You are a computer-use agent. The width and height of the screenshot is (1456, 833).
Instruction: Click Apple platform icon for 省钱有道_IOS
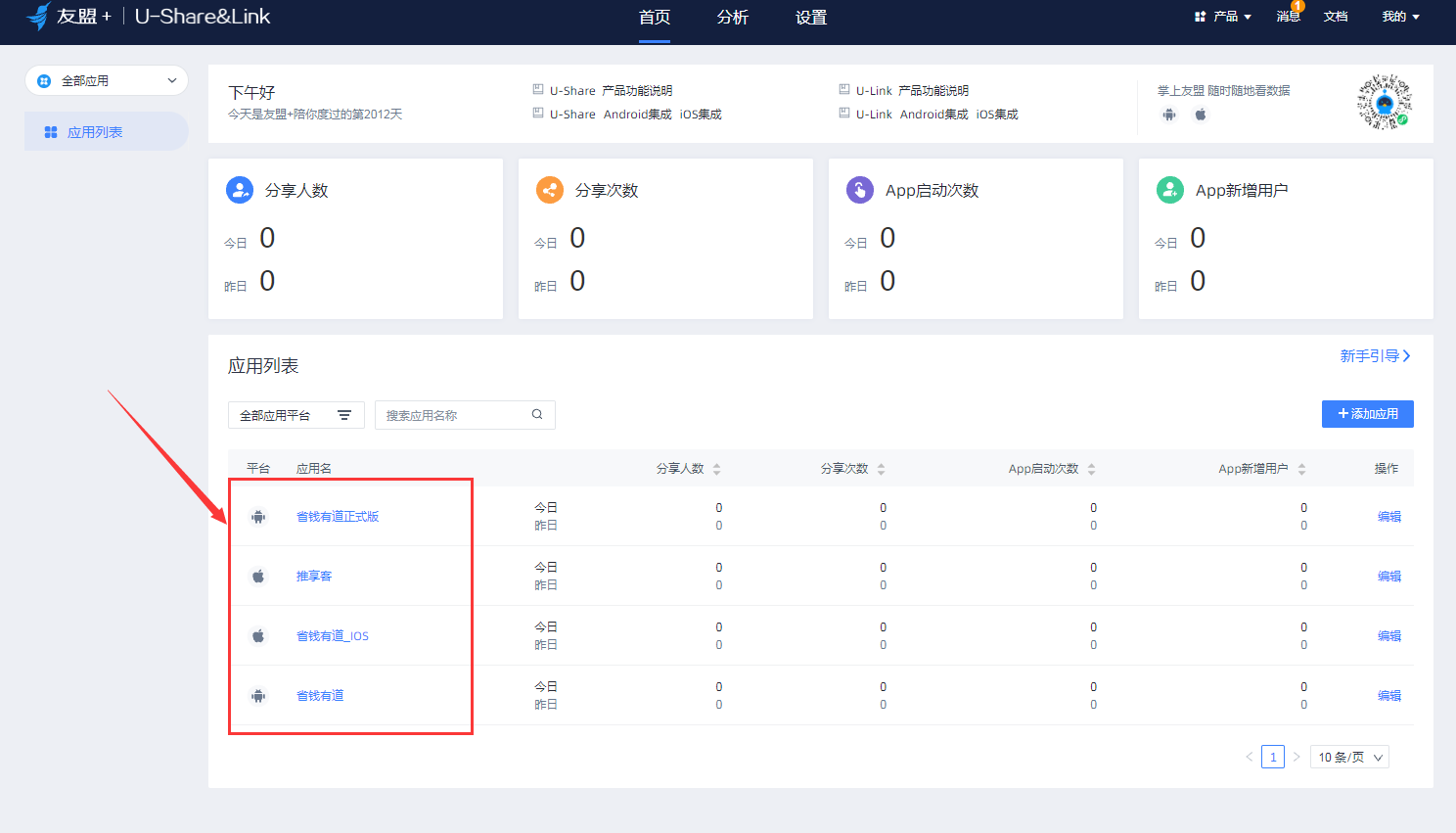click(x=258, y=636)
